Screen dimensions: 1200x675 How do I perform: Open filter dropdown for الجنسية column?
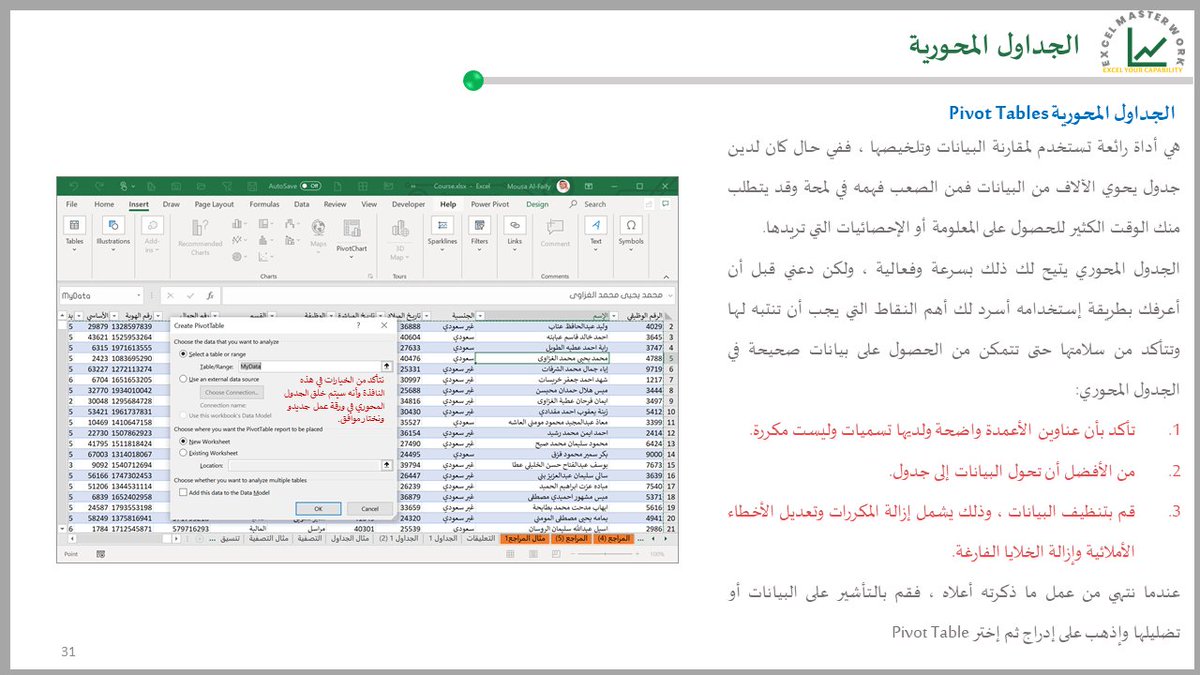click(426, 316)
